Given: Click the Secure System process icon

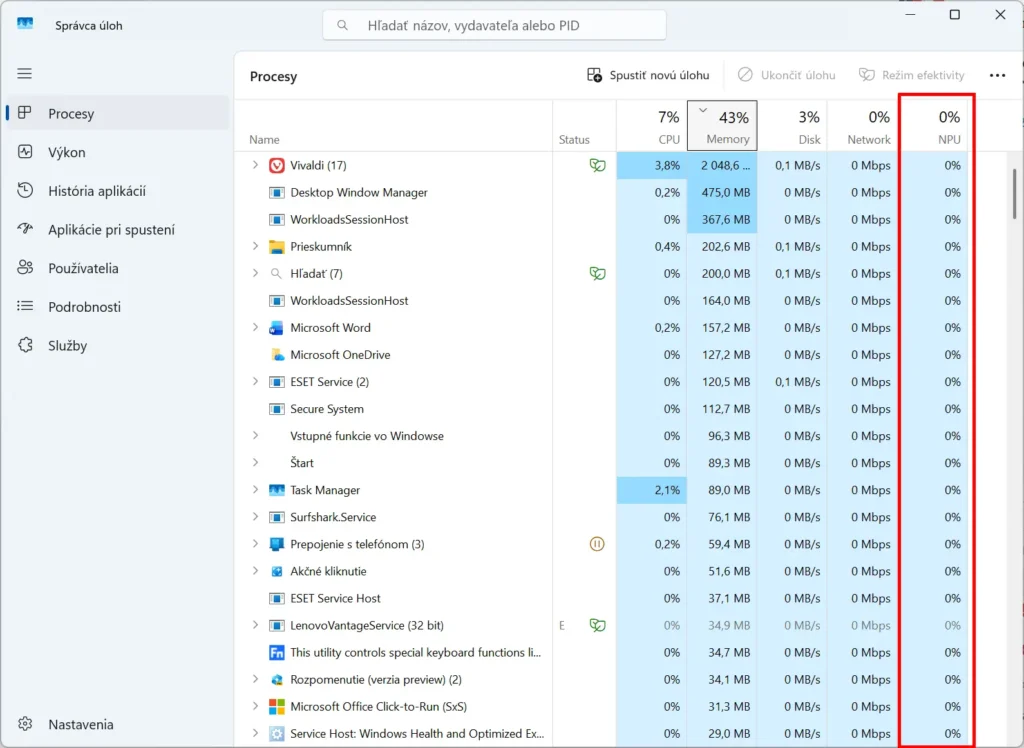Looking at the screenshot, I should 277,409.
